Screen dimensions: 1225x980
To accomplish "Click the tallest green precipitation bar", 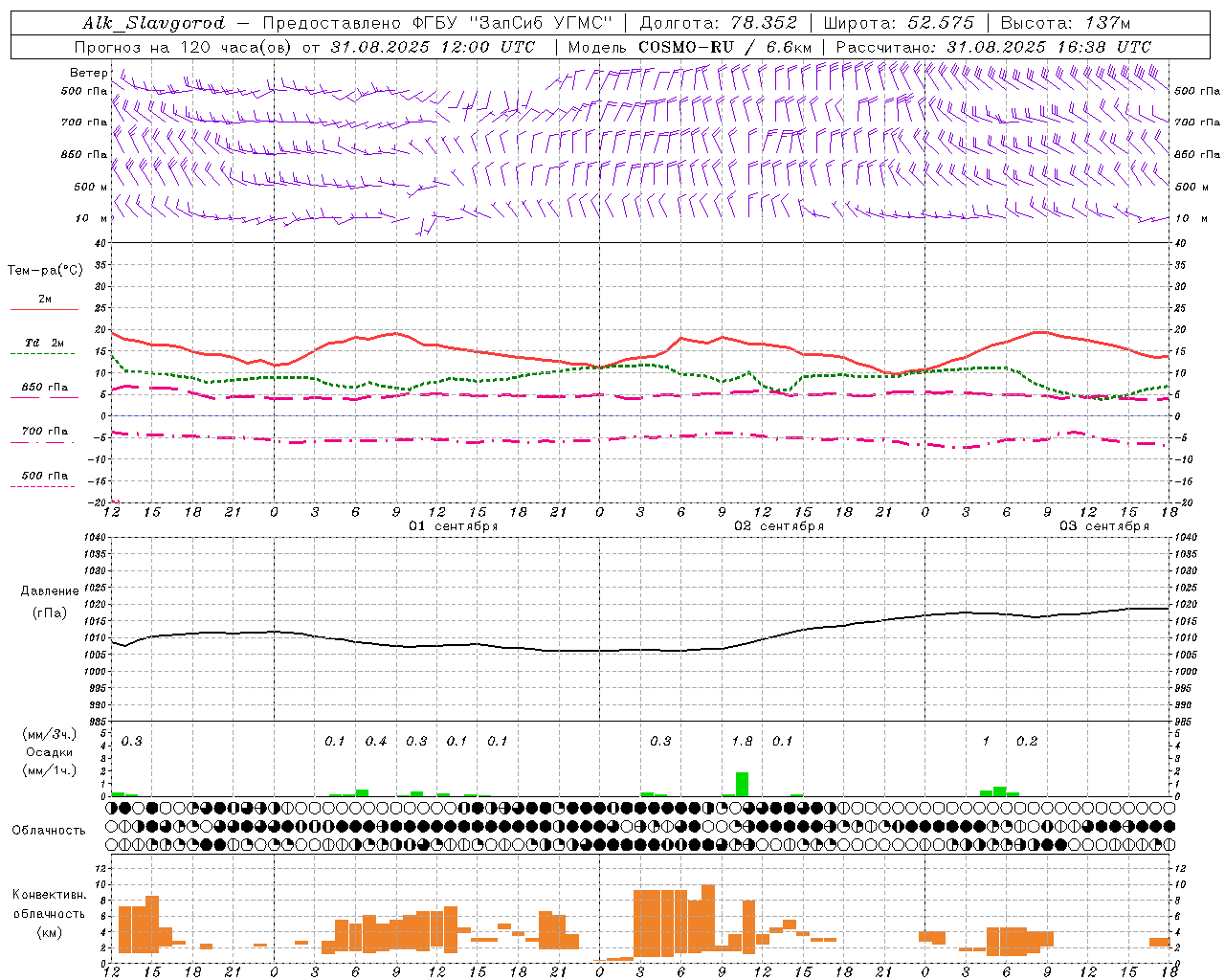I will click(742, 784).
